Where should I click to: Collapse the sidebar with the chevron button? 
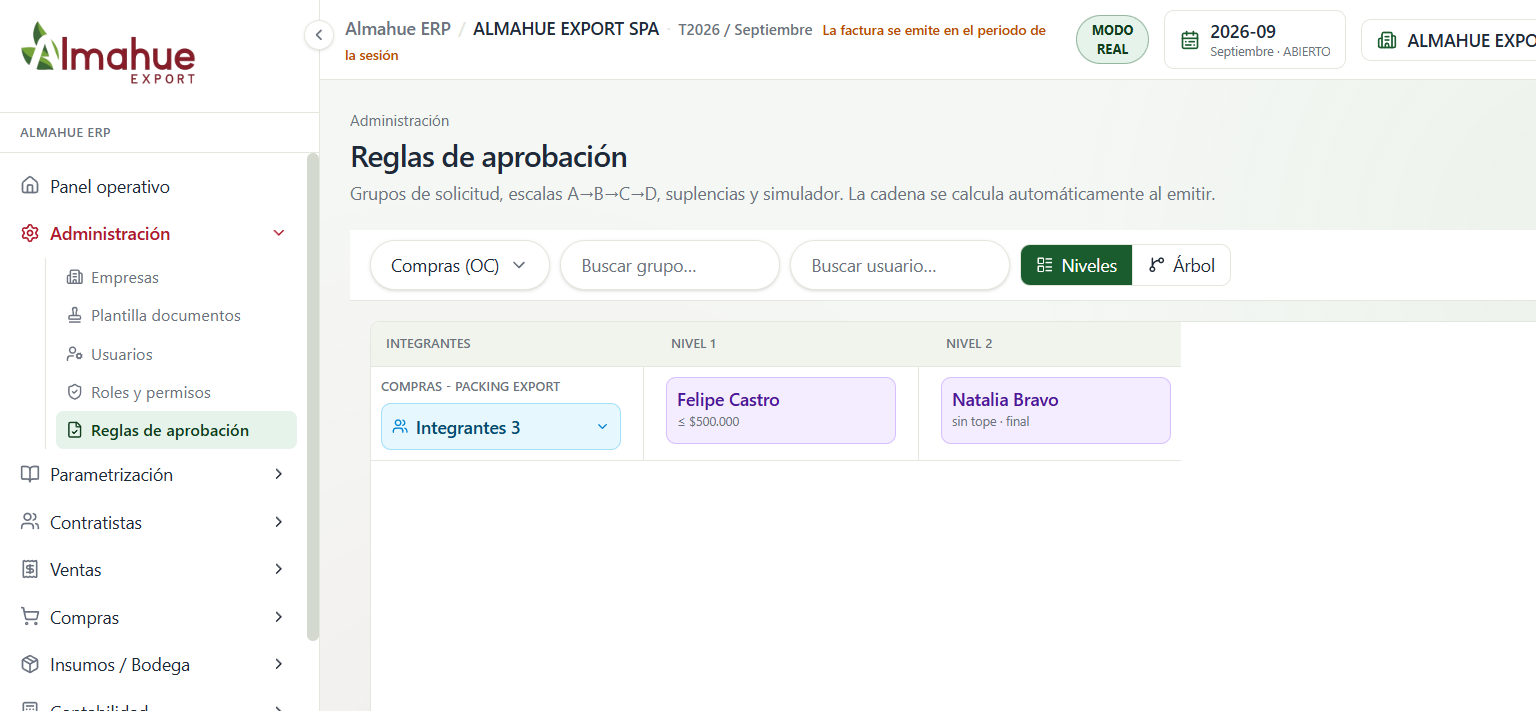point(318,35)
